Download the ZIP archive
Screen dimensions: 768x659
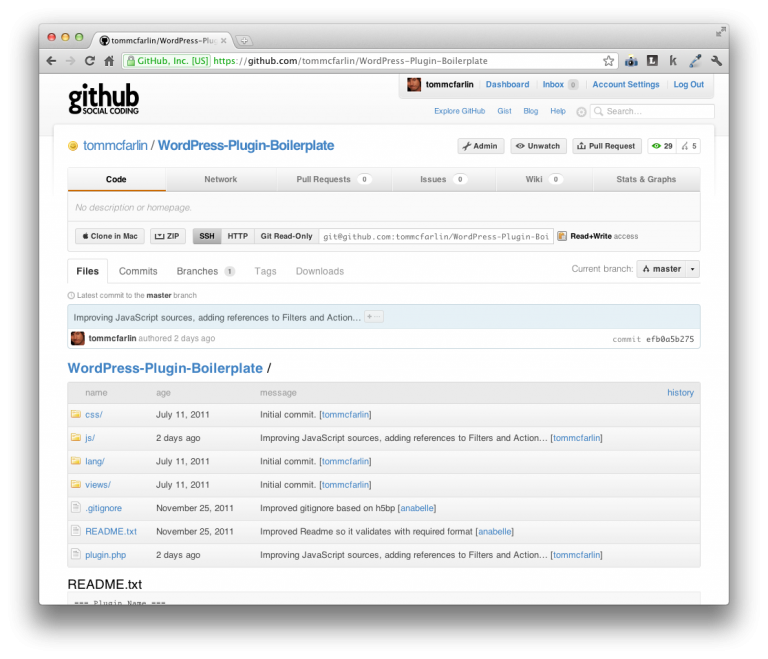pyautogui.click(x=168, y=236)
